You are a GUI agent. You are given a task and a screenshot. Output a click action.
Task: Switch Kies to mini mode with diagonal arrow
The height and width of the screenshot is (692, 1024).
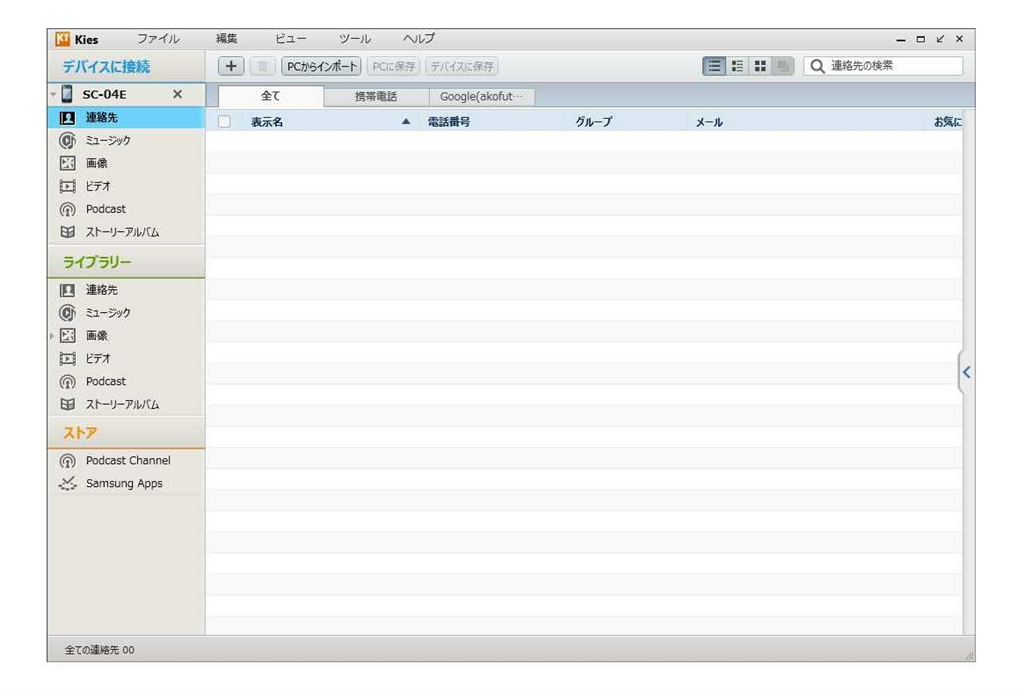[x=940, y=39]
